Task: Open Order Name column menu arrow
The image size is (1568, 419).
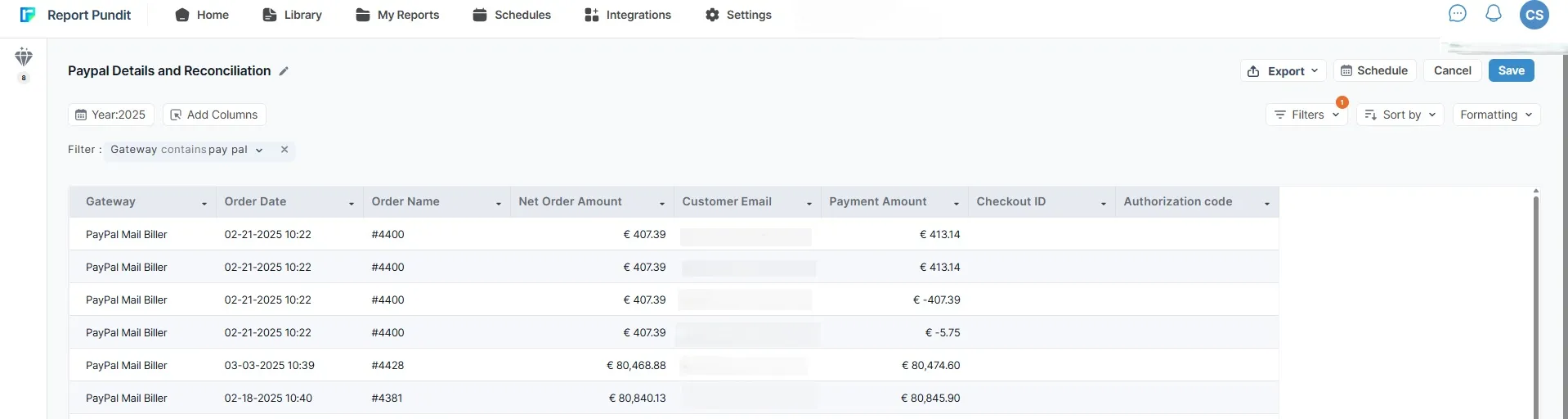Action: point(499,203)
